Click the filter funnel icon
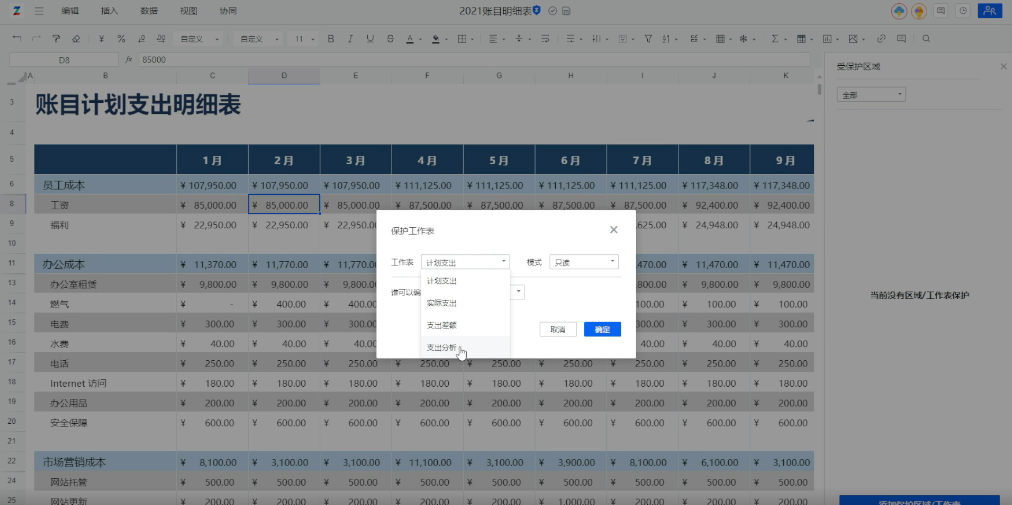Screen dimensions: 1012x505 (648, 39)
